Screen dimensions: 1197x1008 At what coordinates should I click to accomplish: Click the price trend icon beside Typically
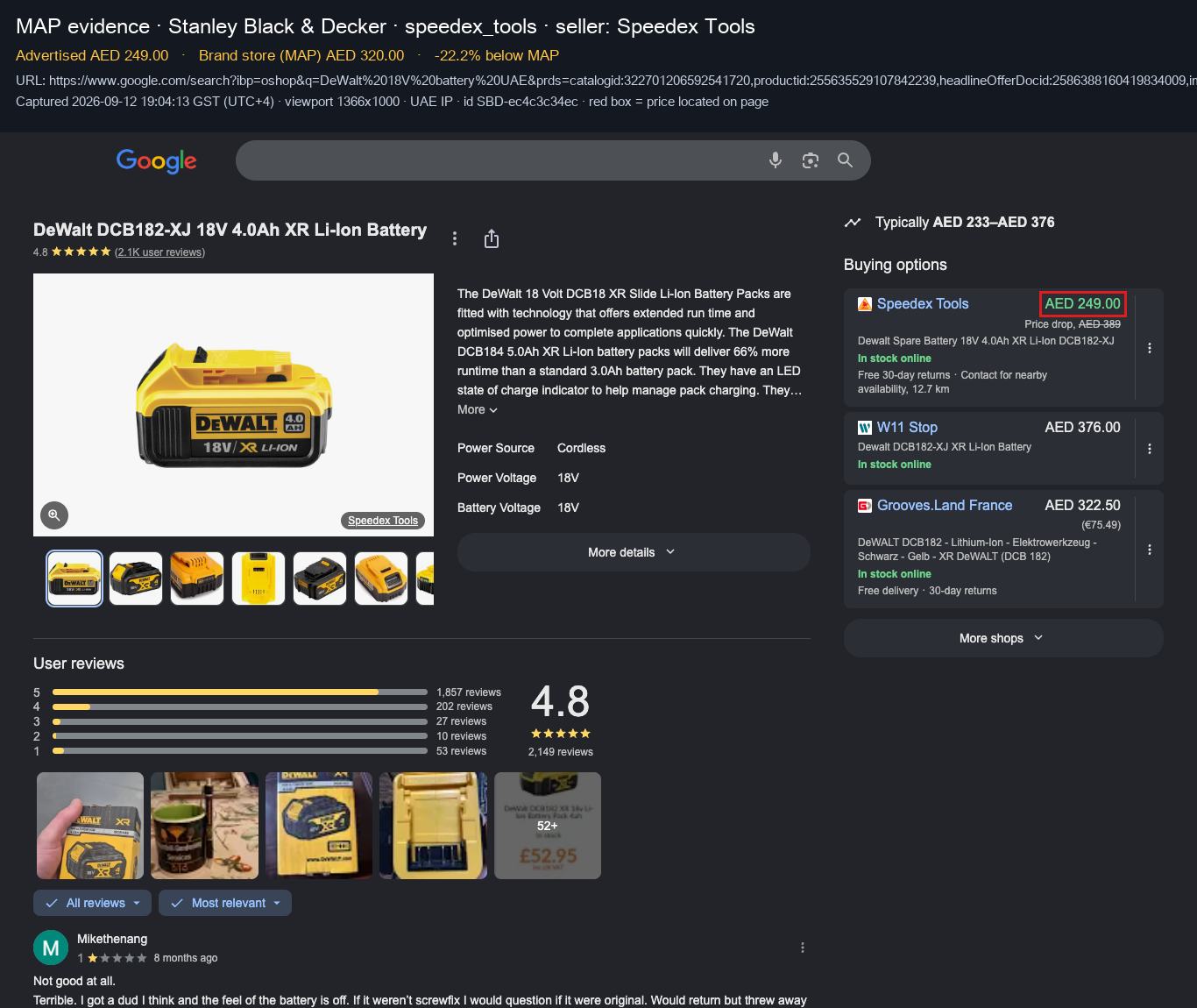(x=853, y=223)
